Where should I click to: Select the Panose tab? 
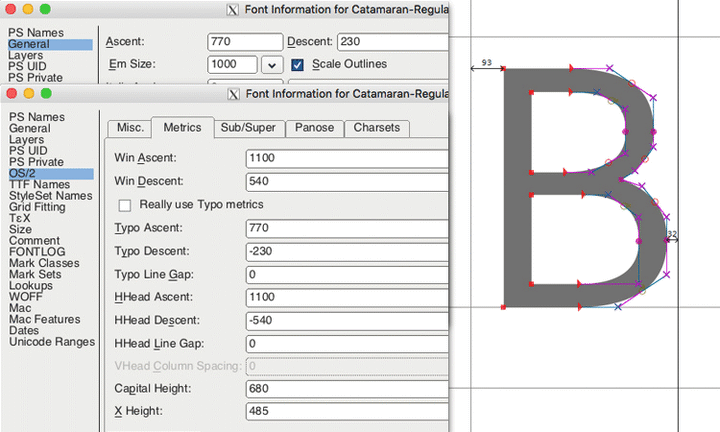click(315, 128)
